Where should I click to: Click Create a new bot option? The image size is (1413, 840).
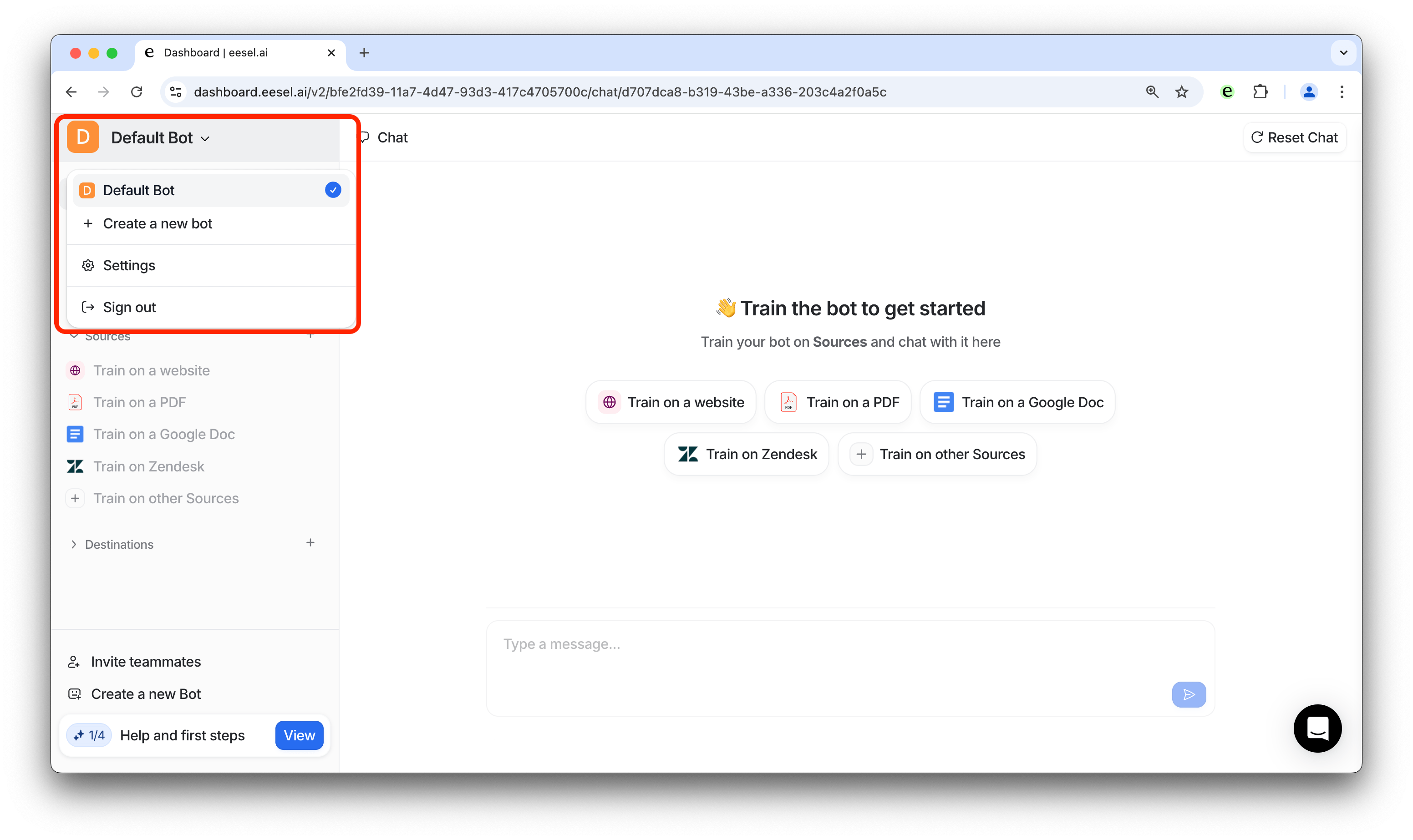point(158,223)
